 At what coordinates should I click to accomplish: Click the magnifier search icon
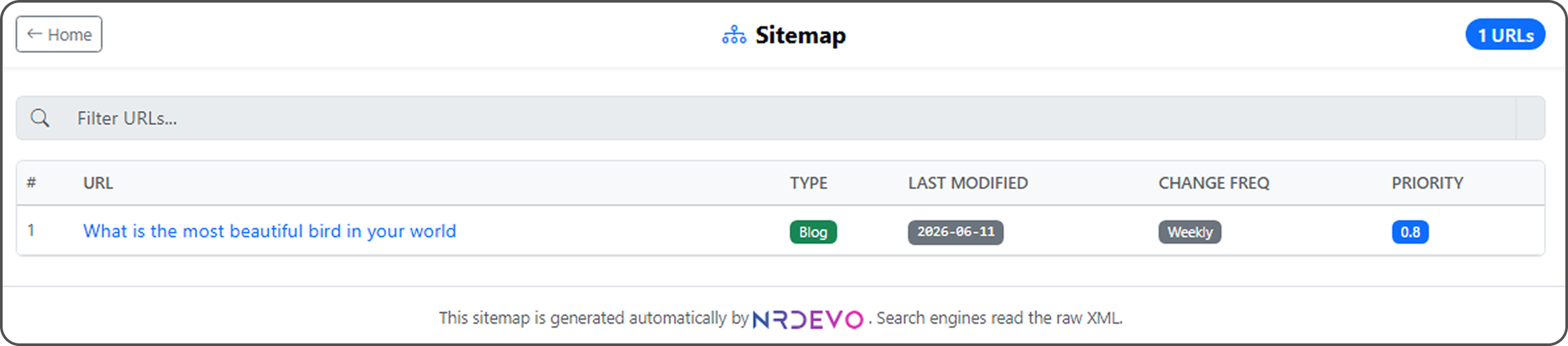40,118
